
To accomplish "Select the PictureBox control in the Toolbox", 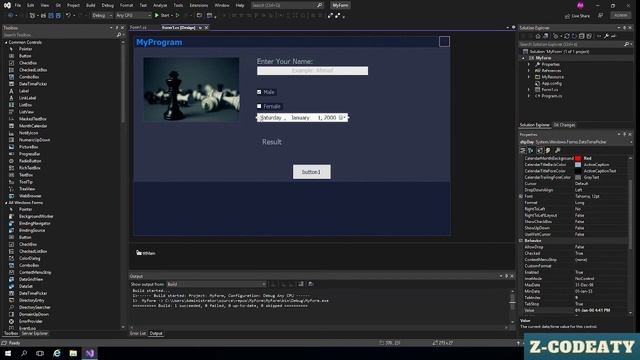I will [29, 147].
